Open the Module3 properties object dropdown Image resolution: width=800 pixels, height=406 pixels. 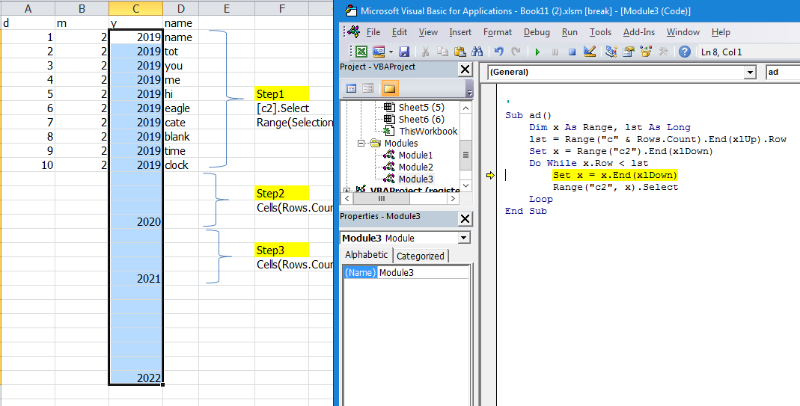pyautogui.click(x=464, y=238)
